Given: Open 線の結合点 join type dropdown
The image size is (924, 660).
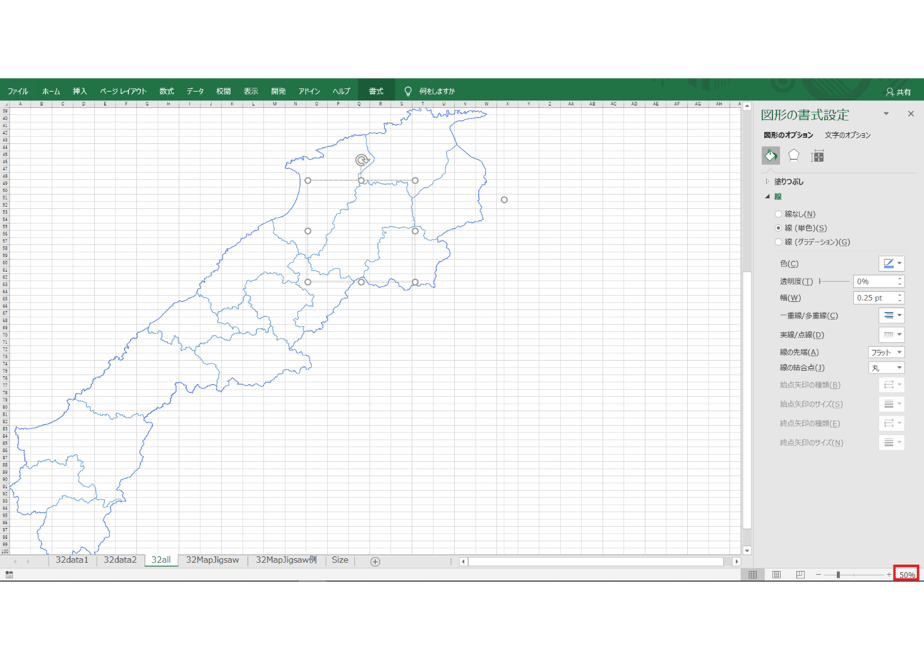Looking at the screenshot, I should coord(886,368).
